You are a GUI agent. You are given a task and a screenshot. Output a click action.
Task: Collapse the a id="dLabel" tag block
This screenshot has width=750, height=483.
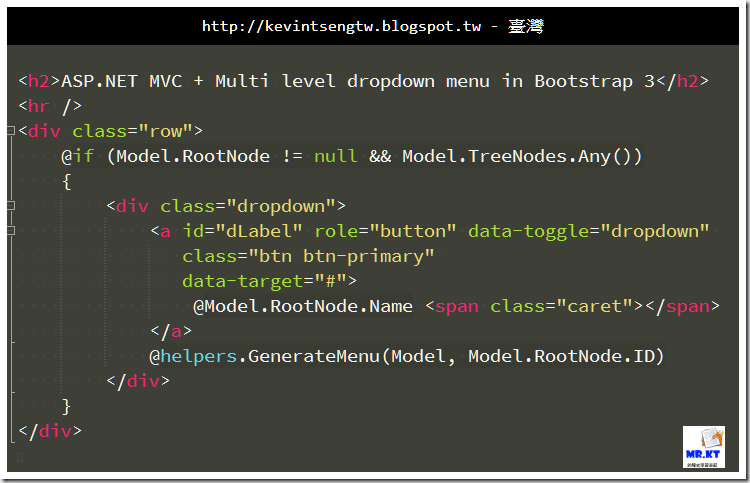pos(11,231)
